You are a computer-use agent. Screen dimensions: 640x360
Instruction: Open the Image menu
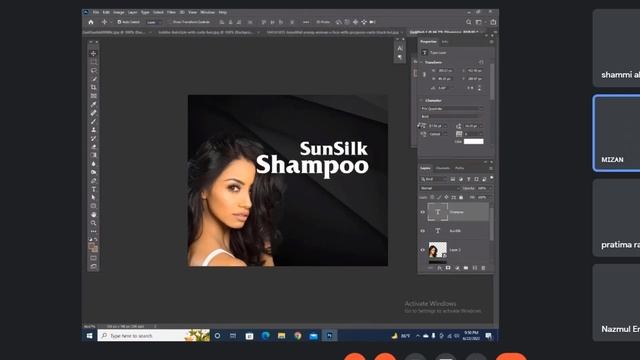[119, 13]
